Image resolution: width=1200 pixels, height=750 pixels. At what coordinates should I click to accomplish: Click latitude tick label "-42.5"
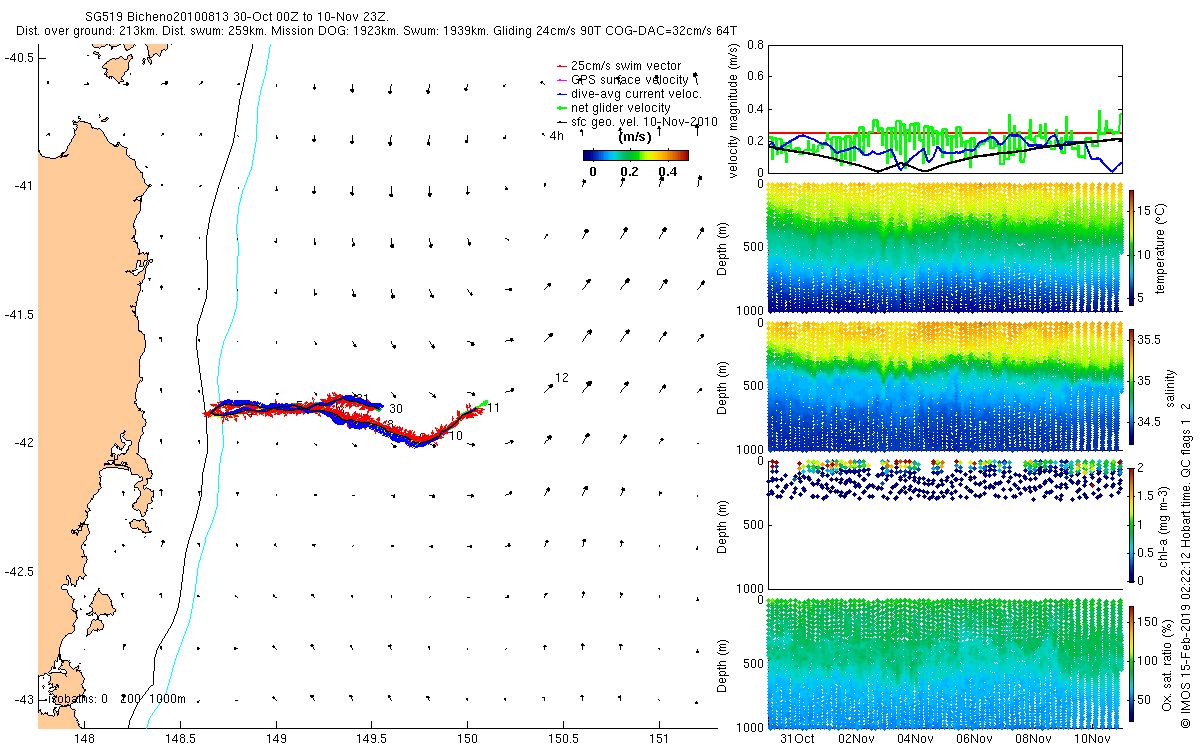pos(19,572)
